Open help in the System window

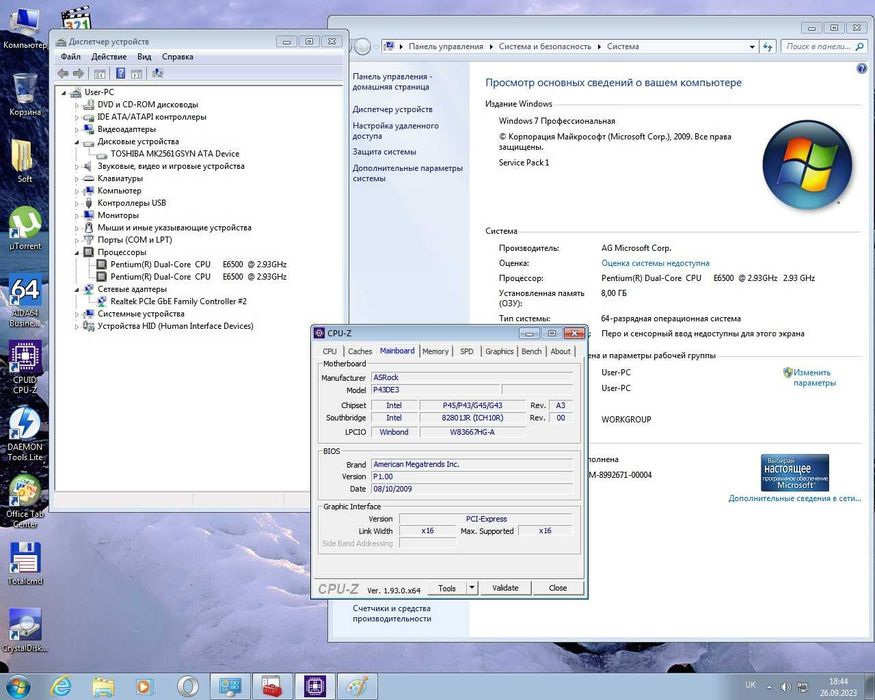pos(861,69)
